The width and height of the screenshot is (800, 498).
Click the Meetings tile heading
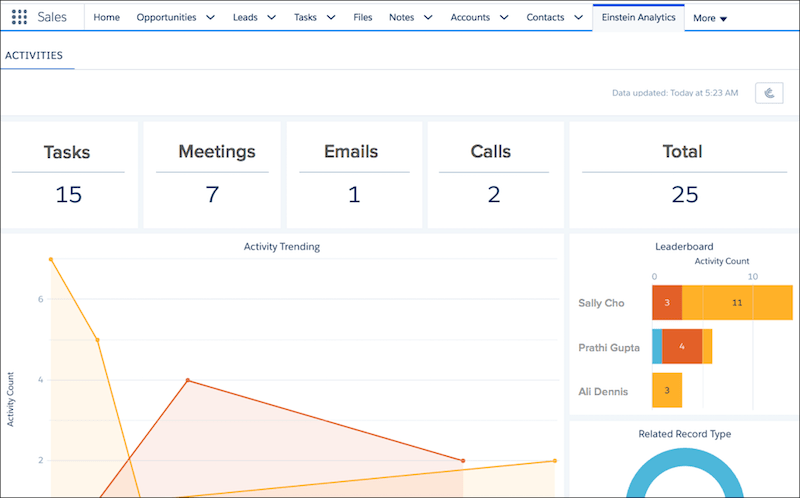coord(217,152)
